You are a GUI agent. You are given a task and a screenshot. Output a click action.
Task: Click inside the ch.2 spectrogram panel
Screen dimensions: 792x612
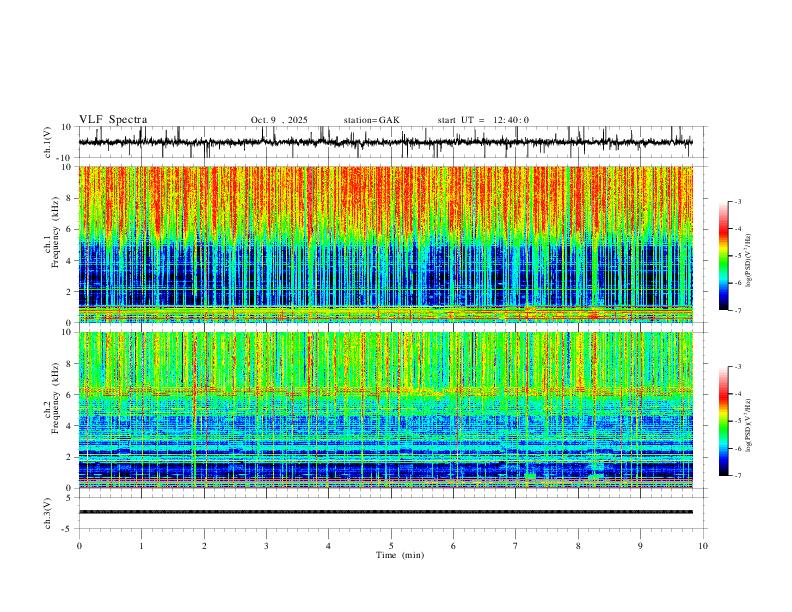point(385,410)
